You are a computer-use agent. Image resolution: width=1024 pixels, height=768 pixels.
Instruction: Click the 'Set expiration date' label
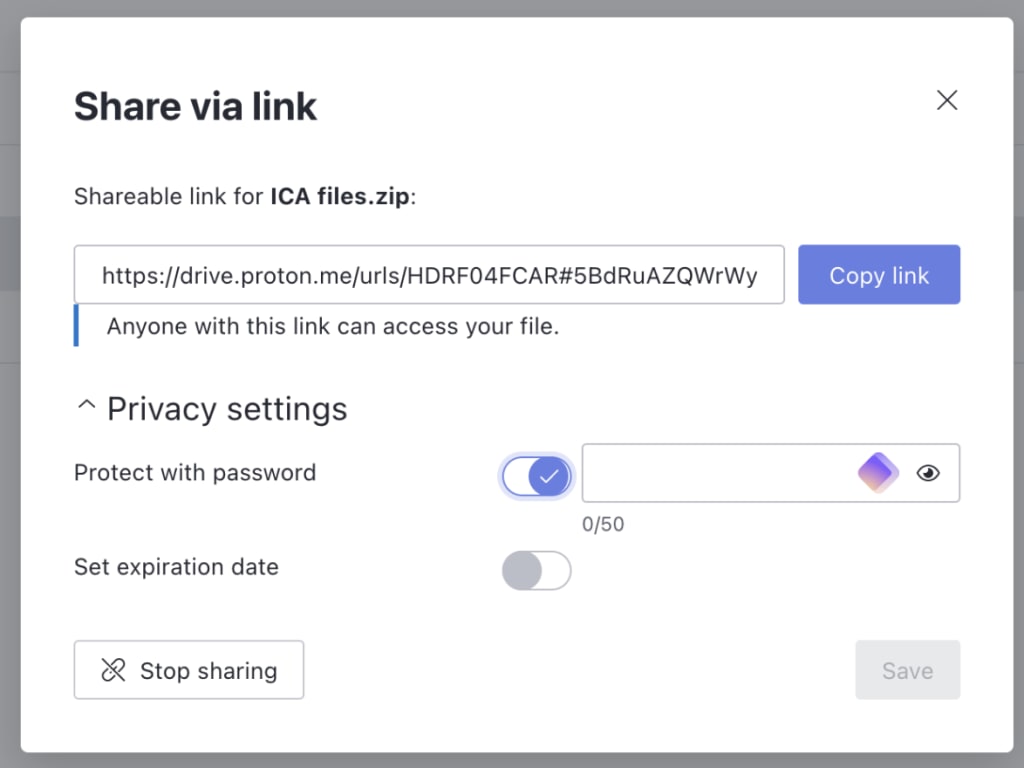pos(176,567)
